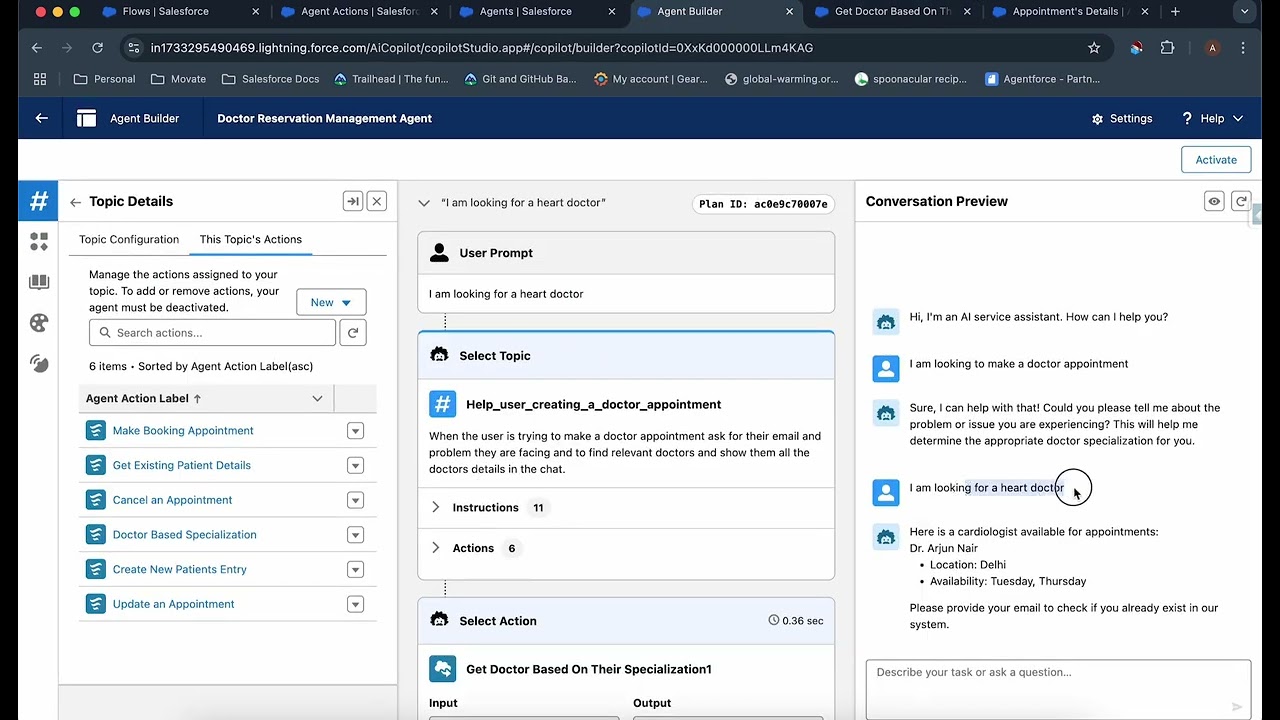Screen dimensions: 1280x720
Task: Open the Help menu
Action: [1212, 118]
